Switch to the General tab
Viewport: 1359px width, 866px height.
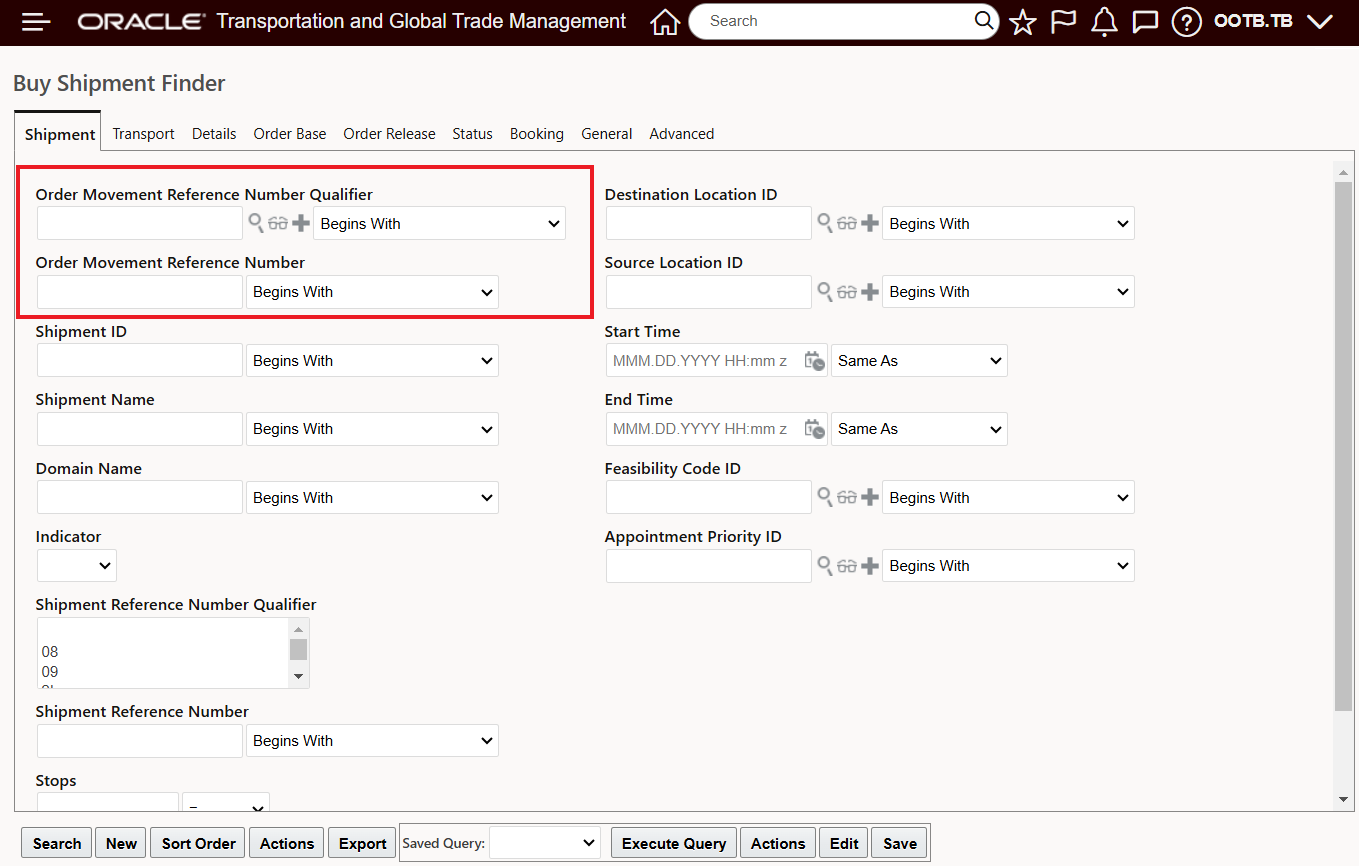click(x=607, y=134)
